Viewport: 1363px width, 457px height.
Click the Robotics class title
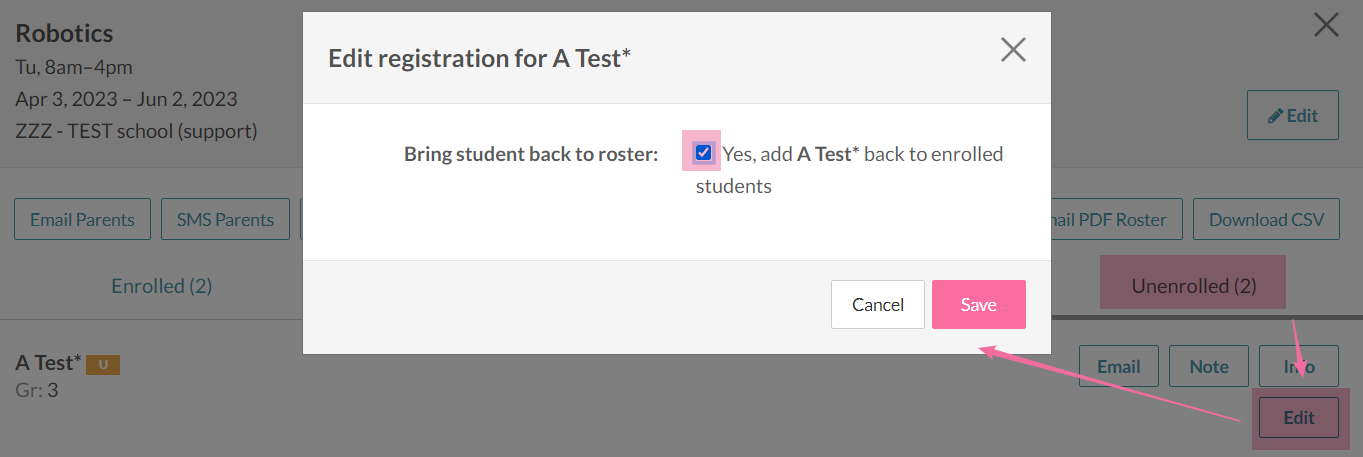pyautogui.click(x=64, y=33)
